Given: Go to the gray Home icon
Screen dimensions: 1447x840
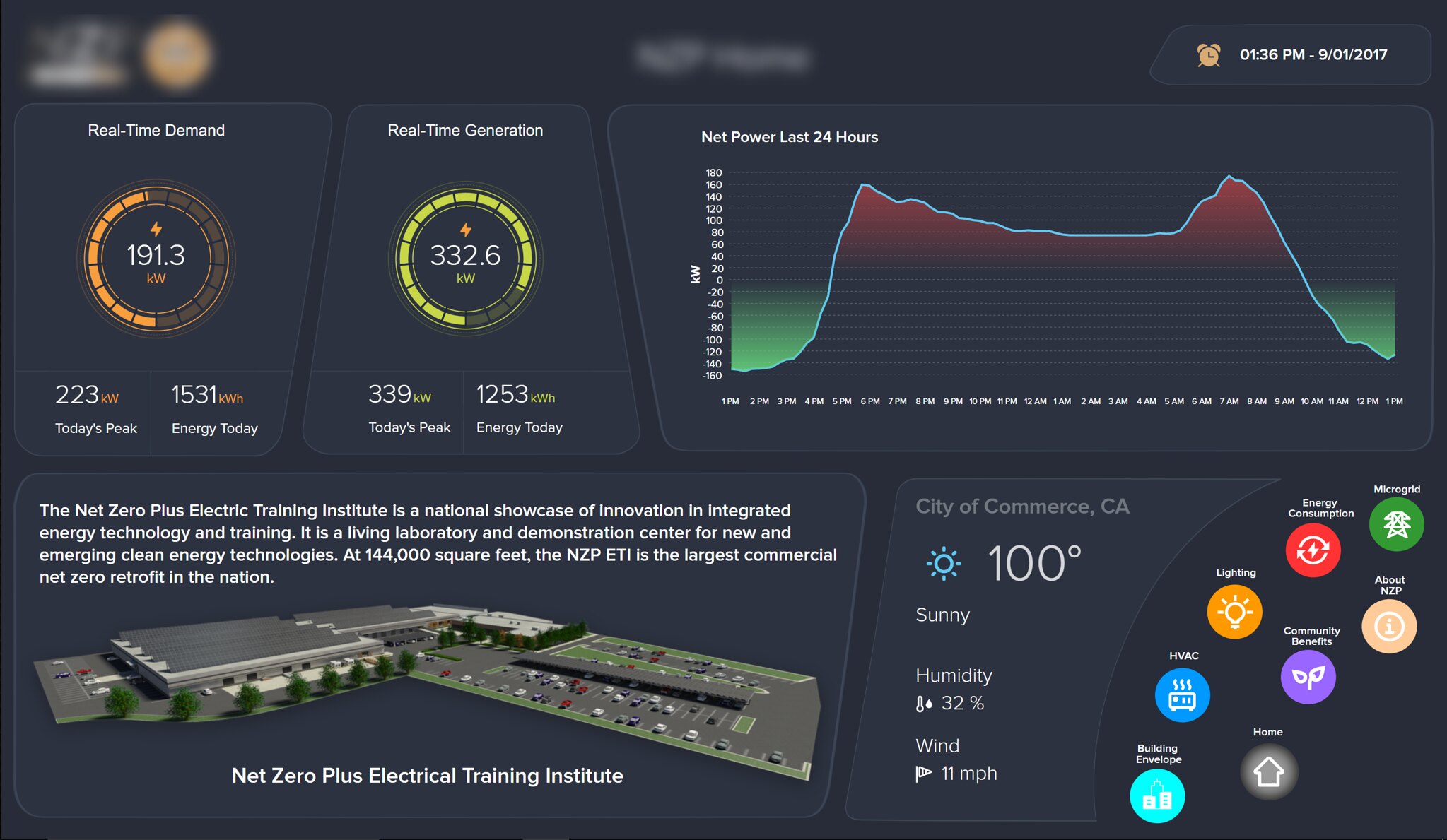Looking at the screenshot, I should 1268,771.
